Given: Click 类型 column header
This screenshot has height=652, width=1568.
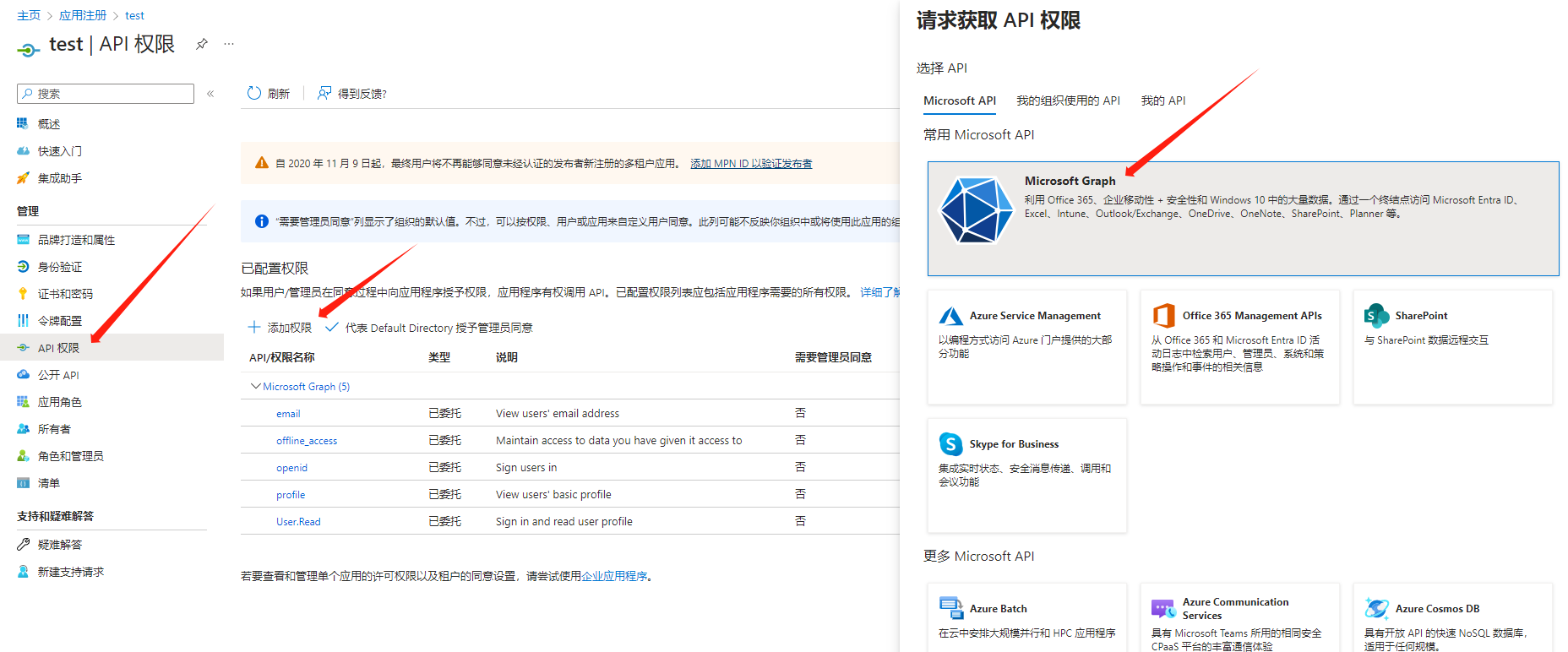Looking at the screenshot, I should (439, 358).
